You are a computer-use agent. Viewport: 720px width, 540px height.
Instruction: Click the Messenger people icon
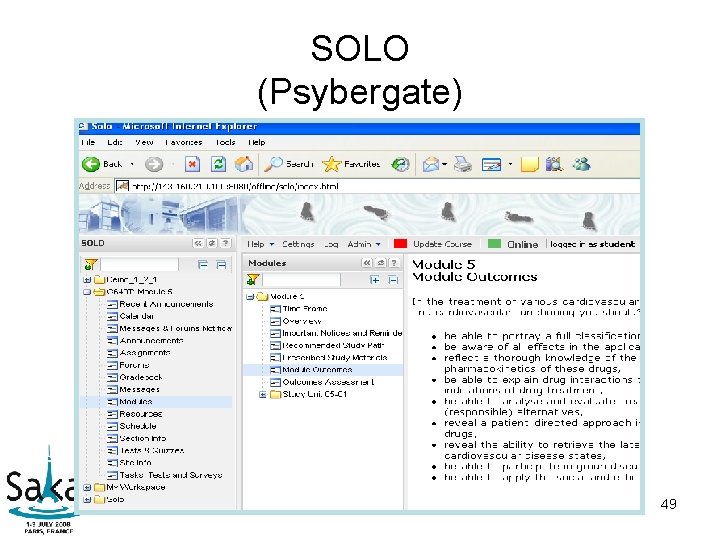tap(581, 164)
